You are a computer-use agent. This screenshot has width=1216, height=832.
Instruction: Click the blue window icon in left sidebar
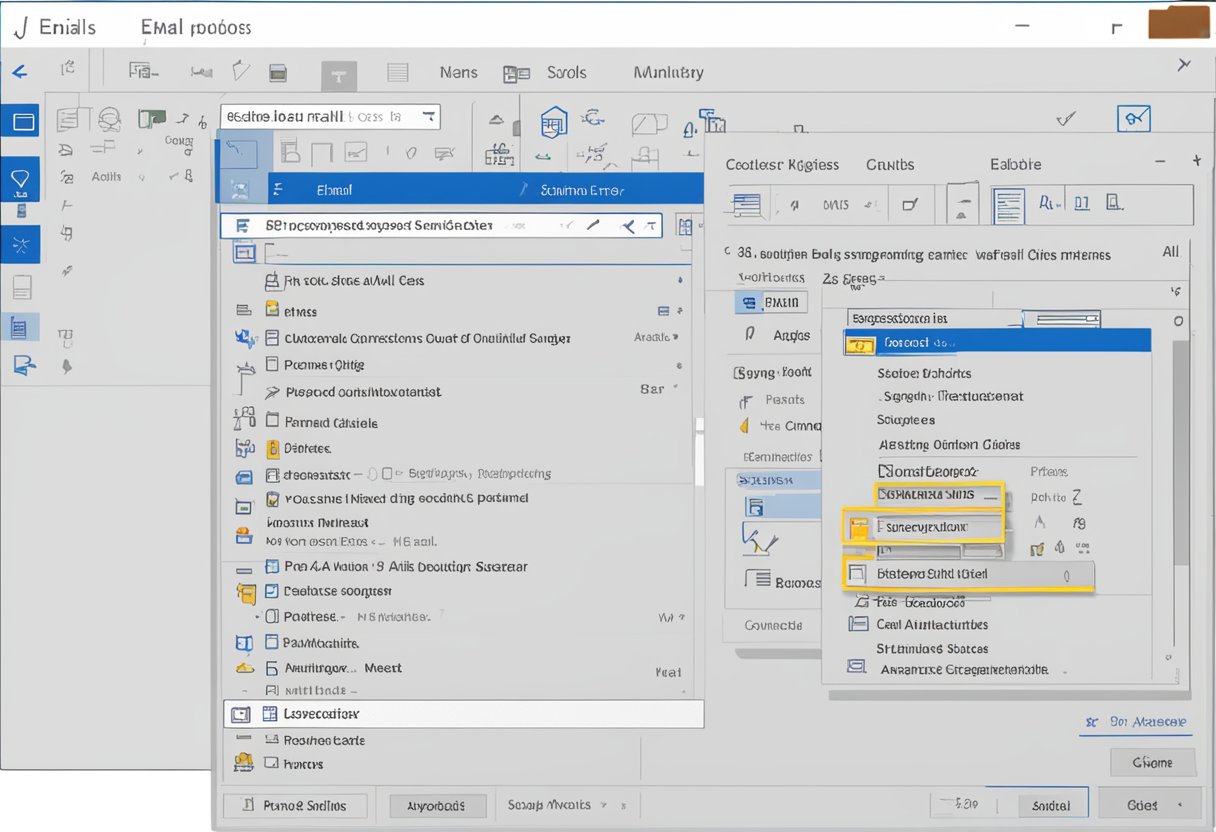click(22, 122)
